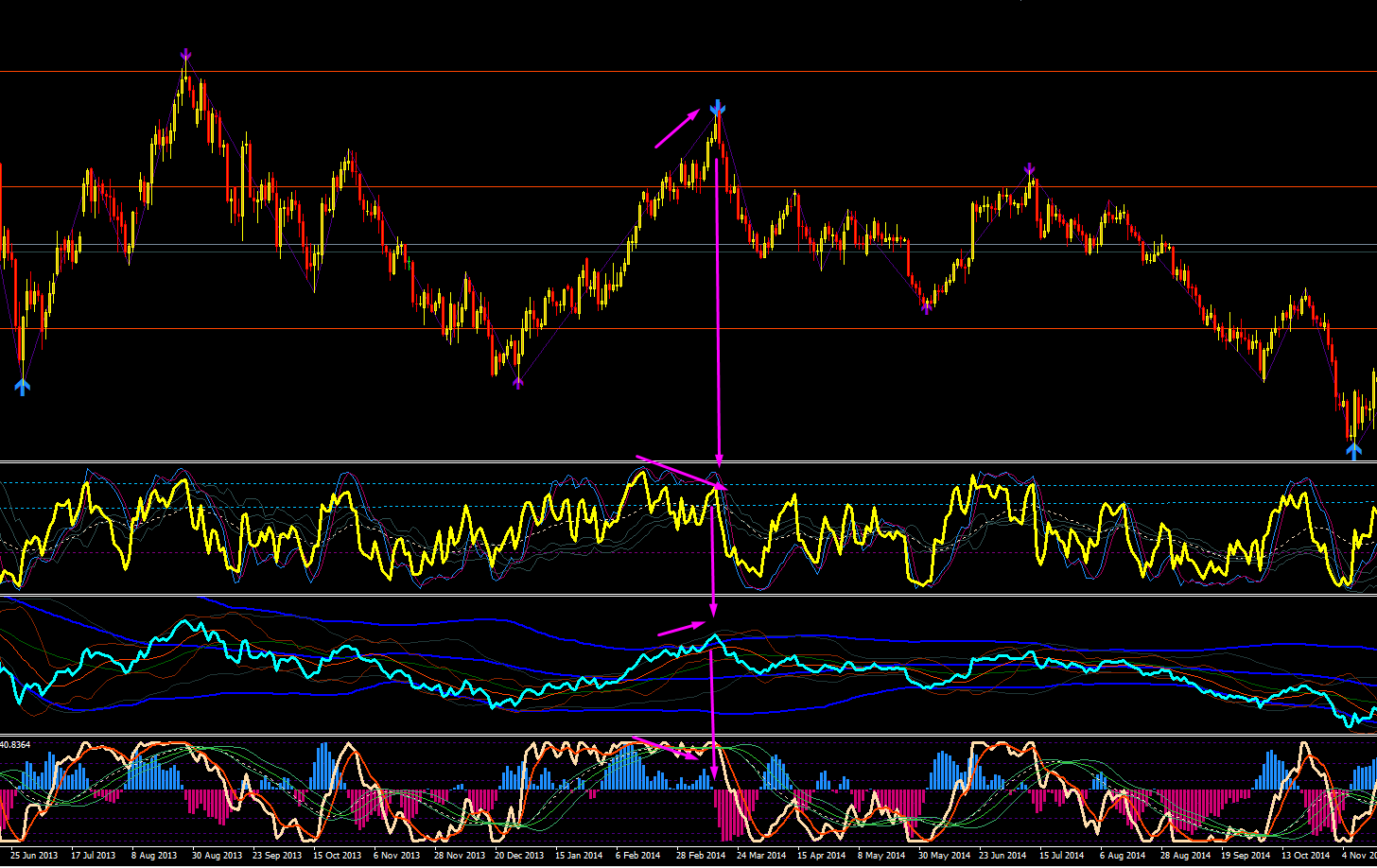Click the 28 Aug 2014 date label

point(1185,856)
